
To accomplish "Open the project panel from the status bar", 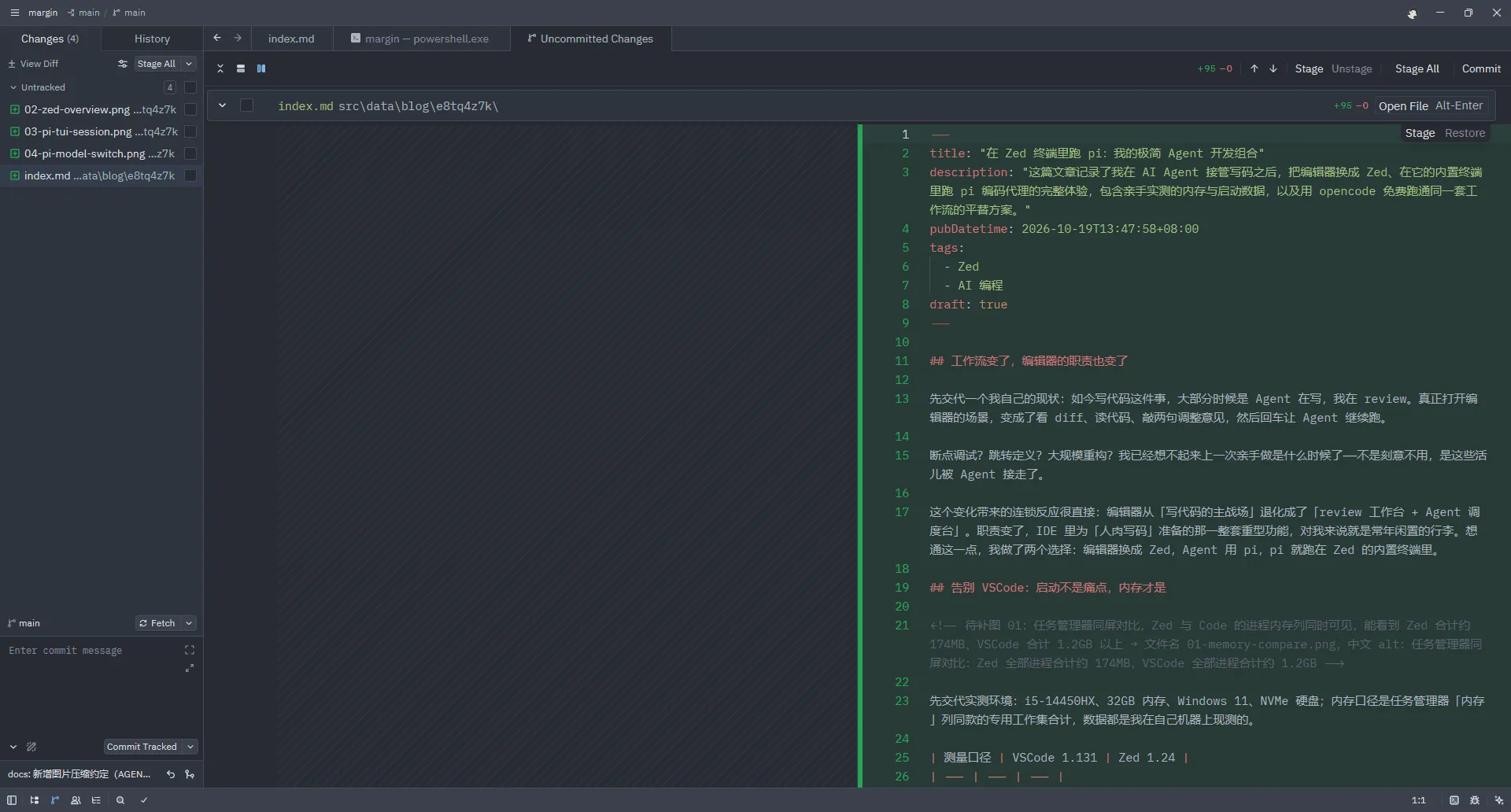I will 34,800.
